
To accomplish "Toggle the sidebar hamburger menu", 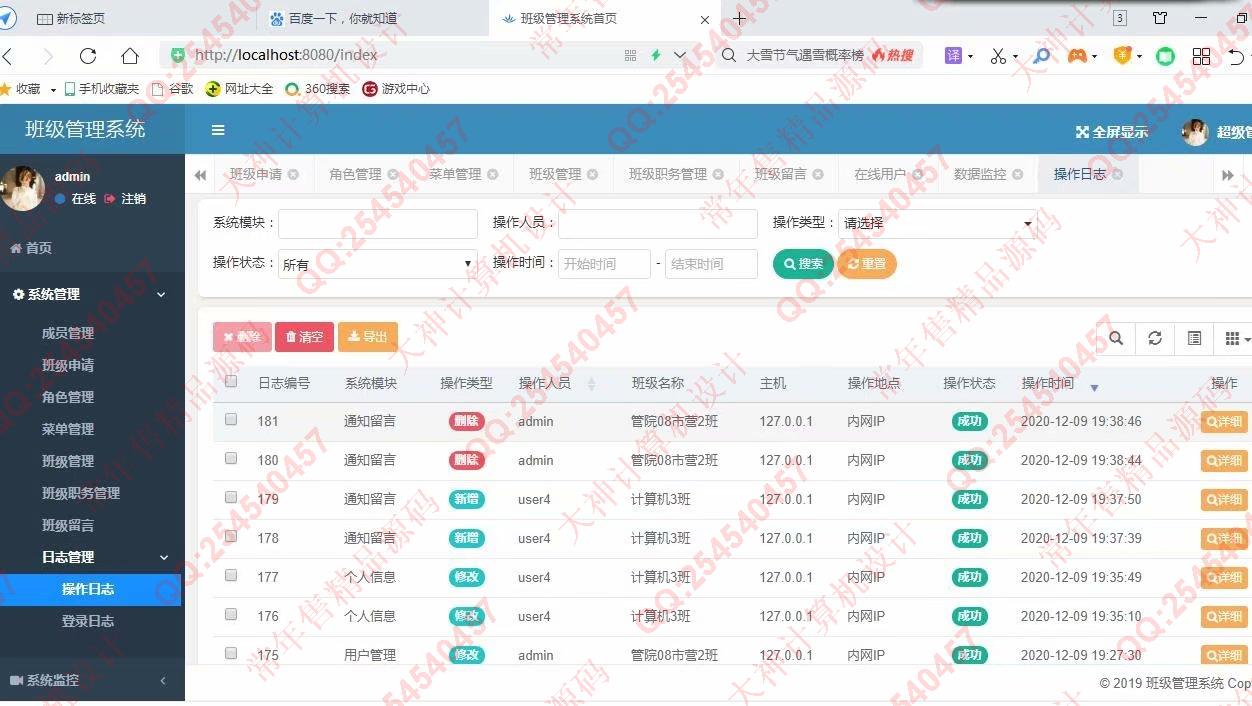I will point(218,130).
